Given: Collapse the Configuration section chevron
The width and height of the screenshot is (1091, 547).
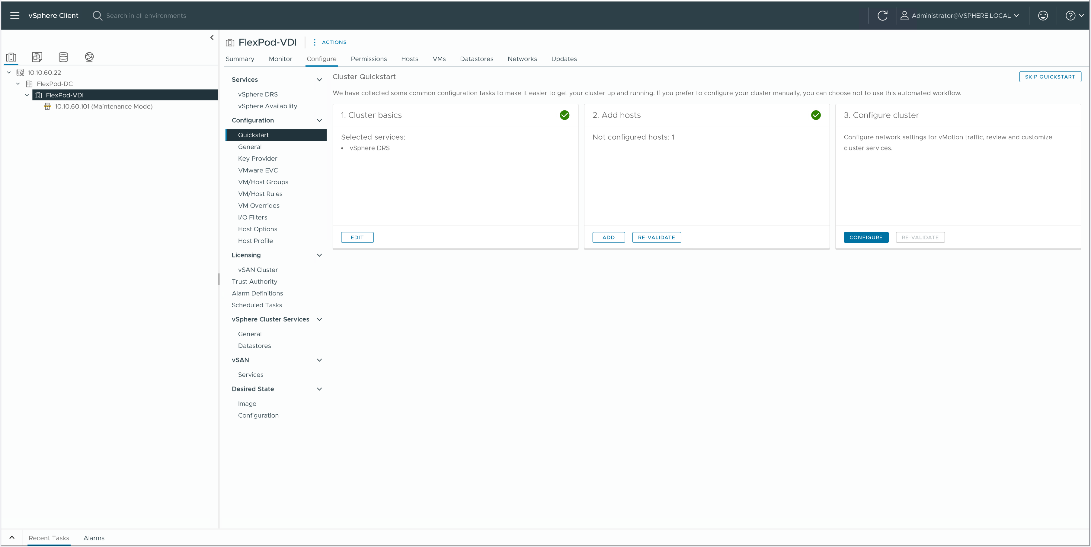Looking at the screenshot, I should point(319,120).
